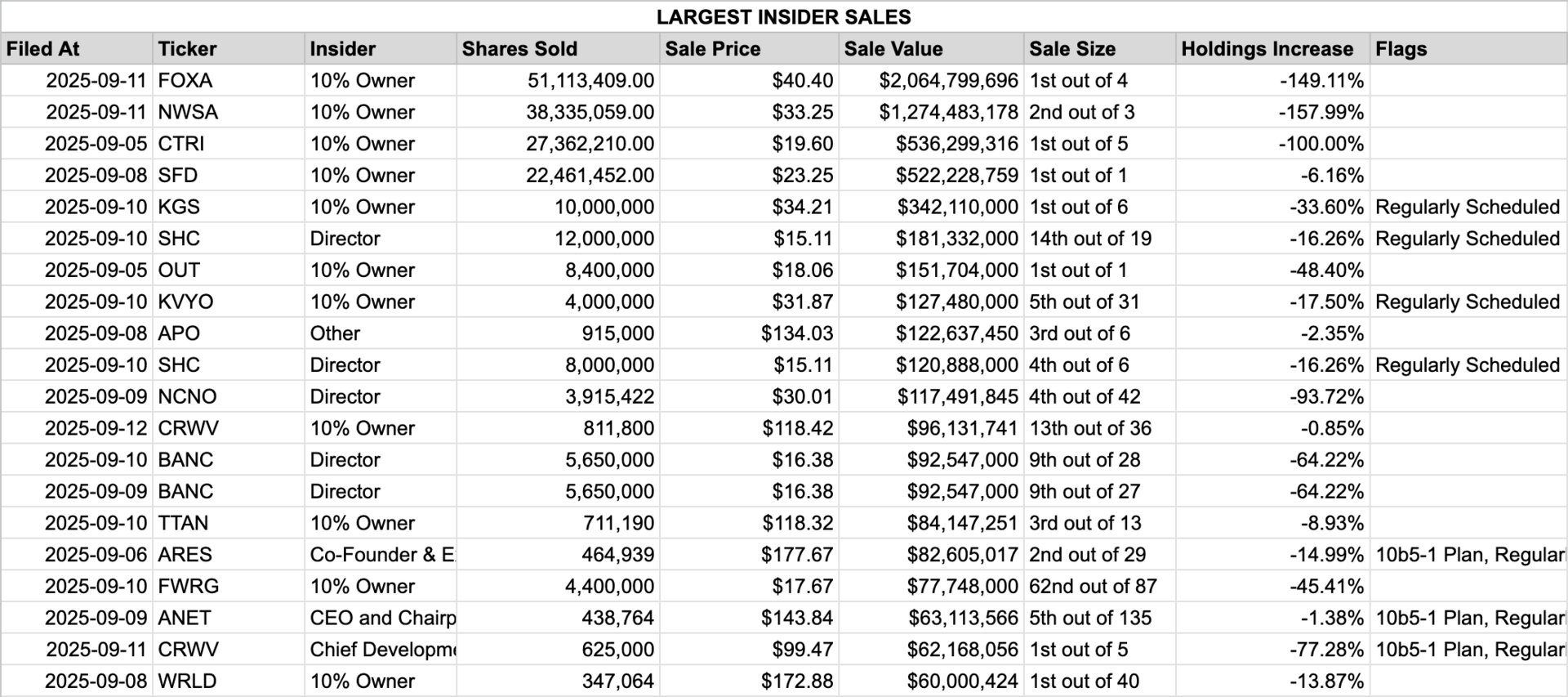Image resolution: width=1568 pixels, height=697 pixels.
Task: Click the 62nd out of 87 sale size cell
Action: pyautogui.click(x=1100, y=586)
